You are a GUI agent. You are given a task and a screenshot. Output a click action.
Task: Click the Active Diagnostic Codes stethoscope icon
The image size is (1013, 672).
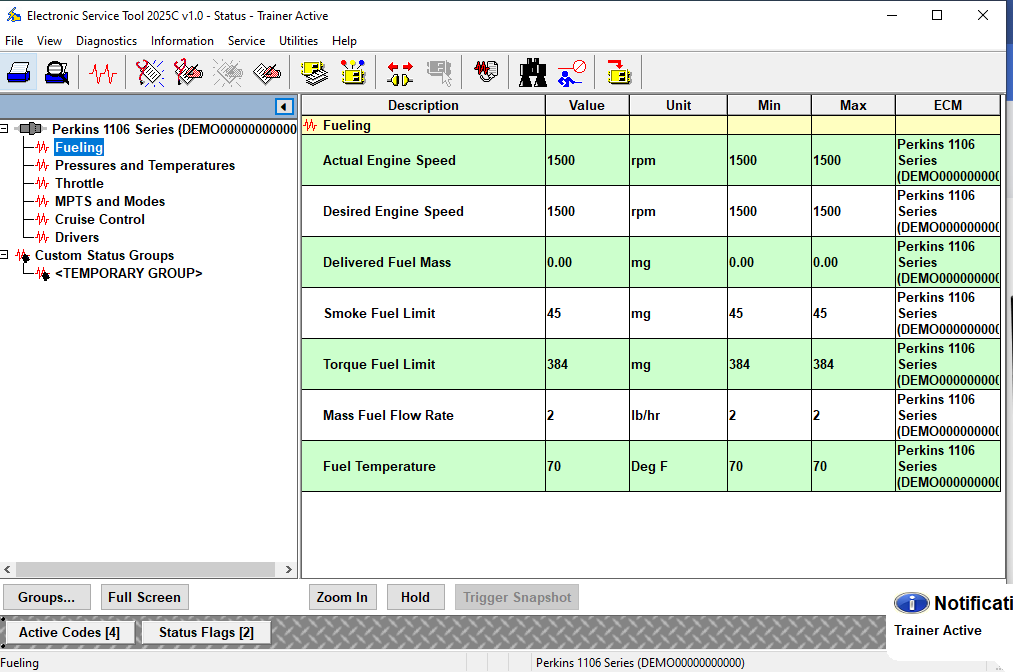click(150, 72)
